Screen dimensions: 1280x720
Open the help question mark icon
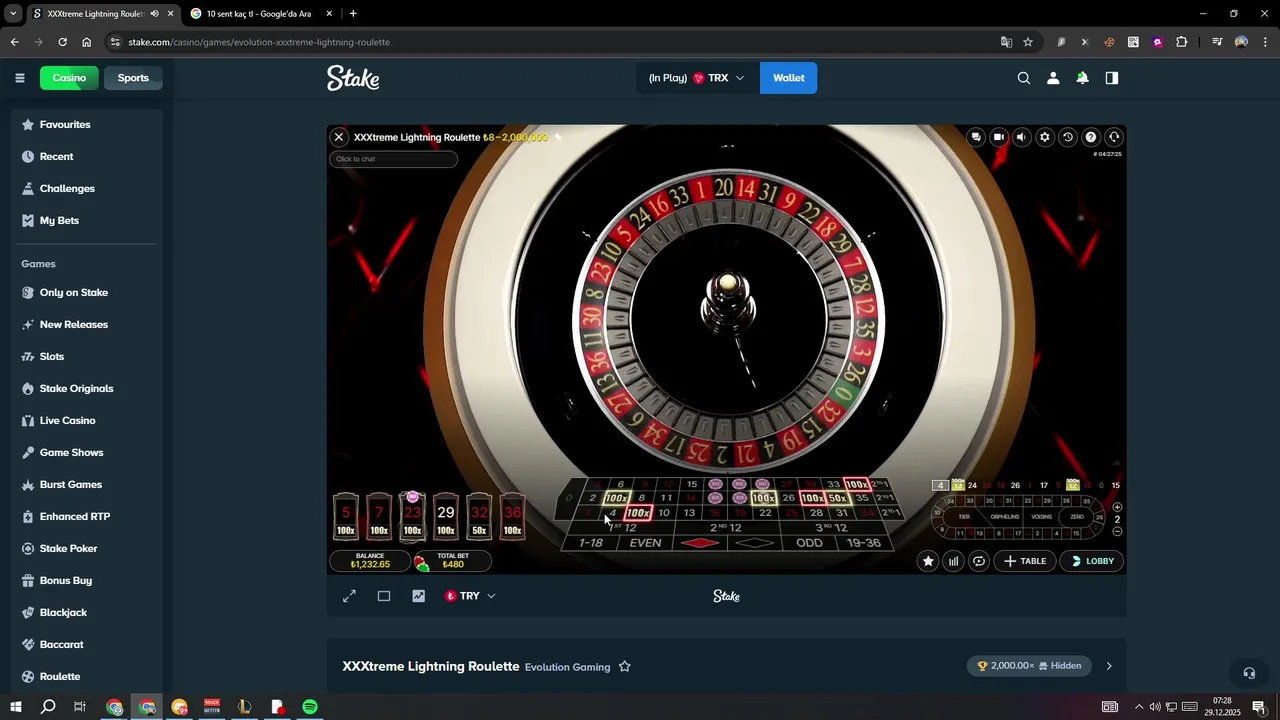1091,137
